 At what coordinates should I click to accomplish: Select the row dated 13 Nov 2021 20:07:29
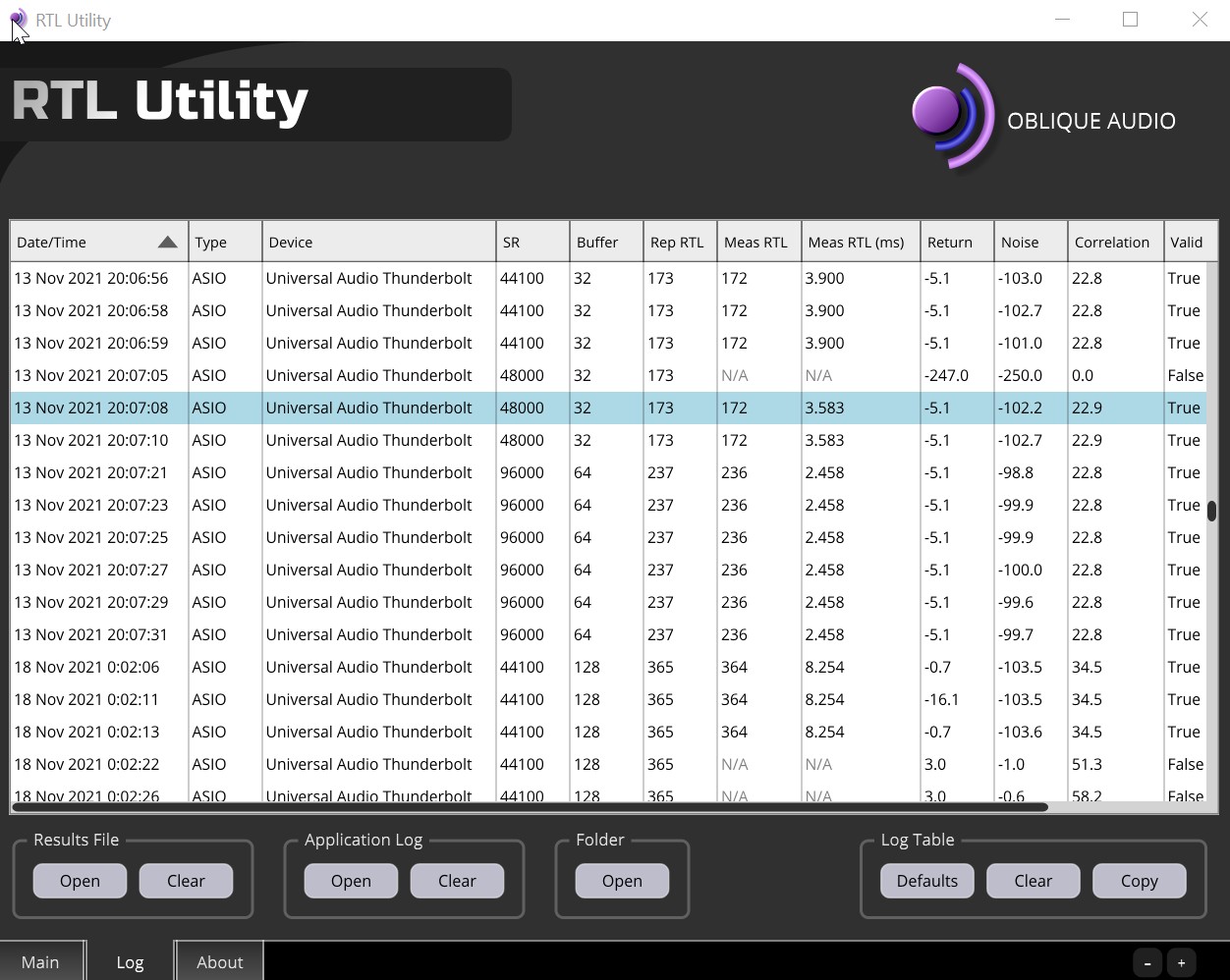click(x=608, y=602)
